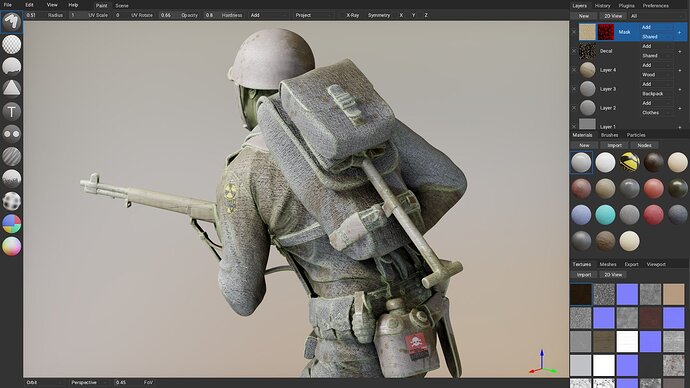Select the yellow-black striped material
This screenshot has height=388, width=690.
(629, 162)
